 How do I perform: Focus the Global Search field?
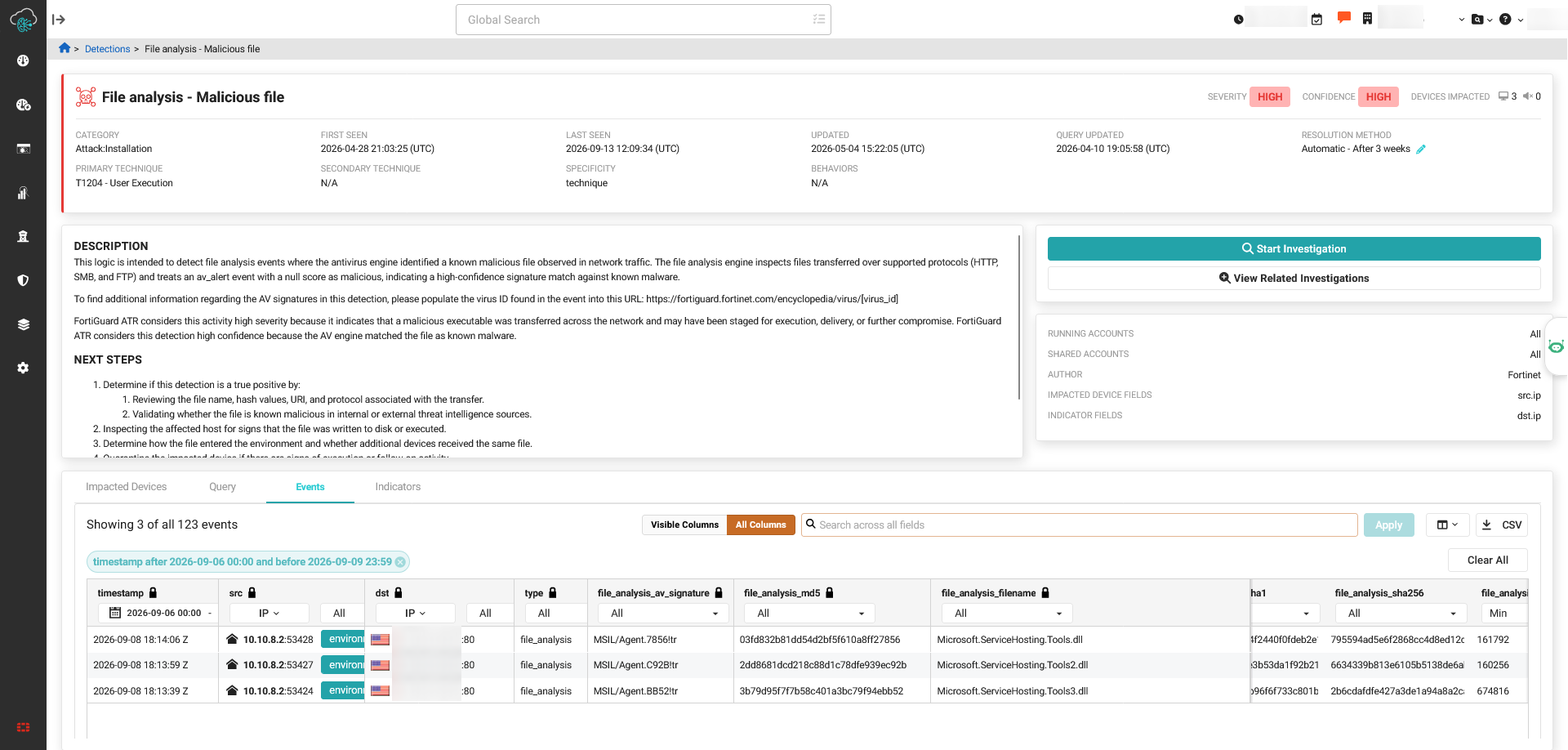pos(644,20)
